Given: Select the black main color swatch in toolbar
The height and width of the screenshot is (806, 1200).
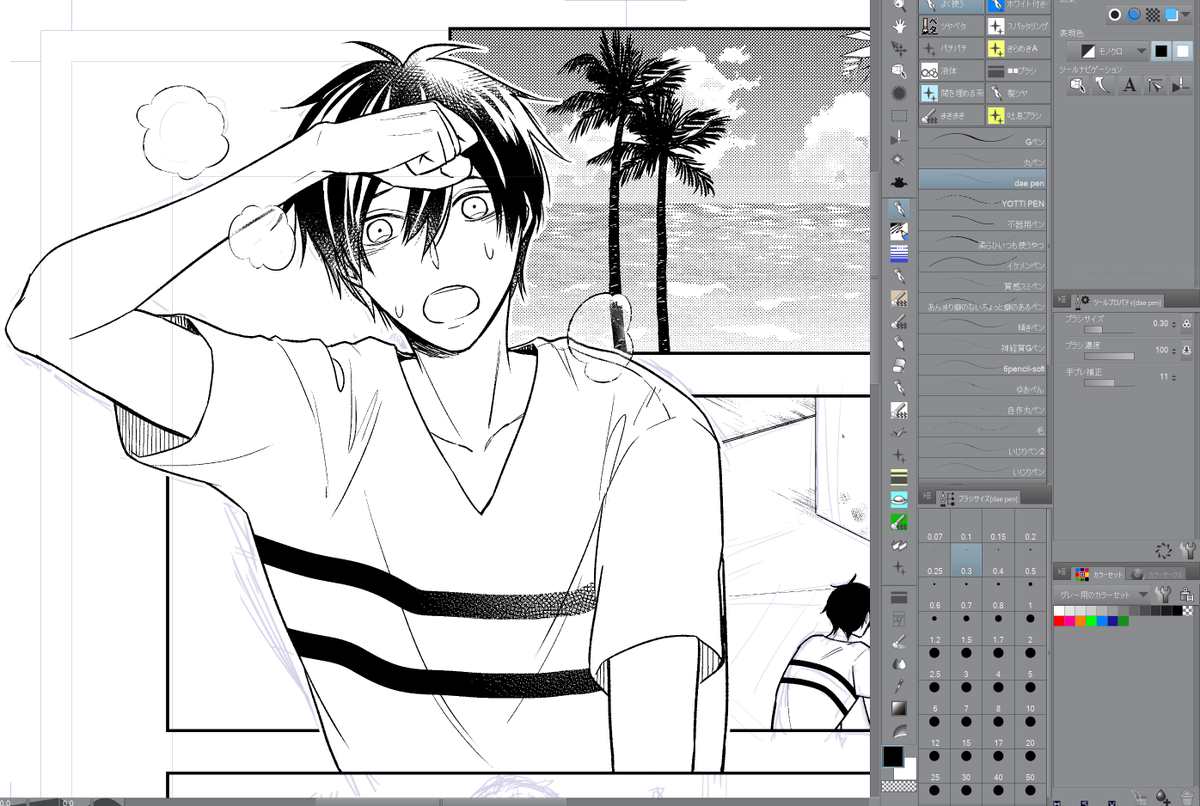Looking at the screenshot, I should tap(892, 756).
